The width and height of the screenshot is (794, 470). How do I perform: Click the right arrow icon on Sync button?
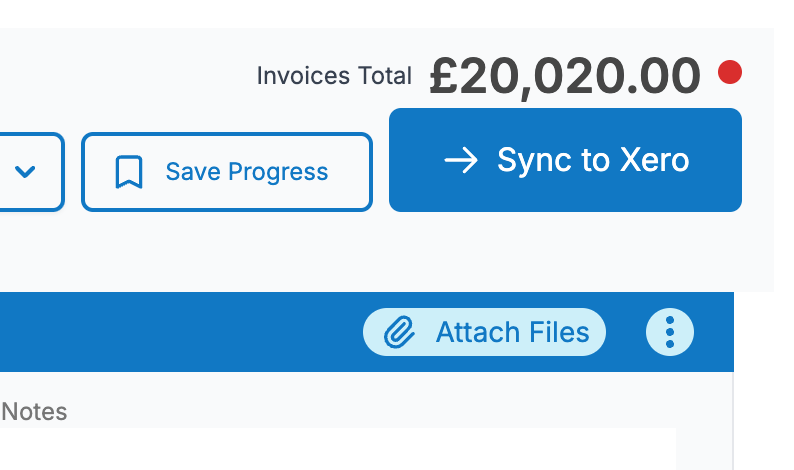click(461, 160)
